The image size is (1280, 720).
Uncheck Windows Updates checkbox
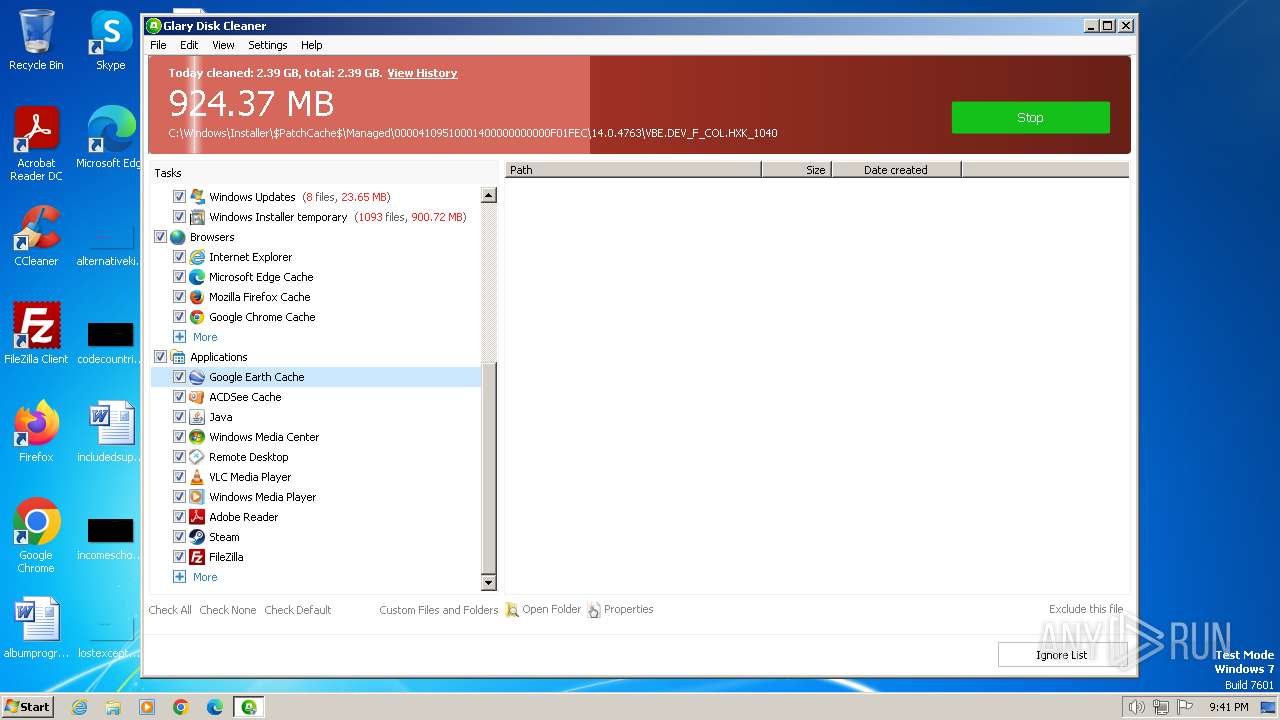(180, 197)
